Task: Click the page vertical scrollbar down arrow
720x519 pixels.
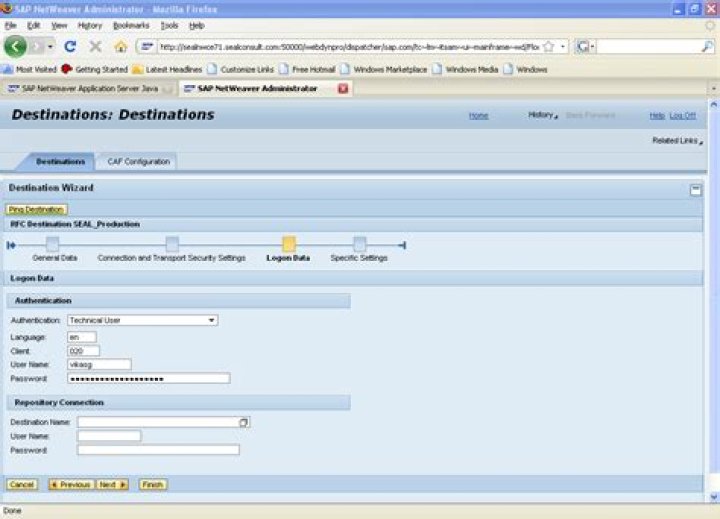Action: [714, 497]
